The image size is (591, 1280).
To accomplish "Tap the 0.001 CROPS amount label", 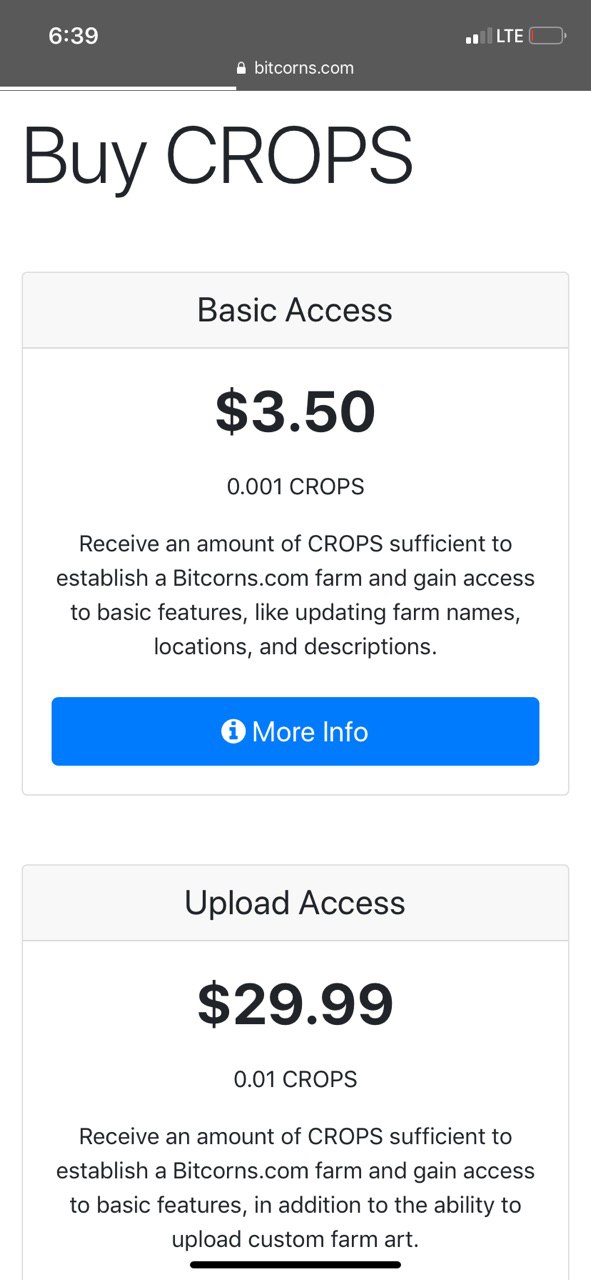I will pyautogui.click(x=295, y=487).
